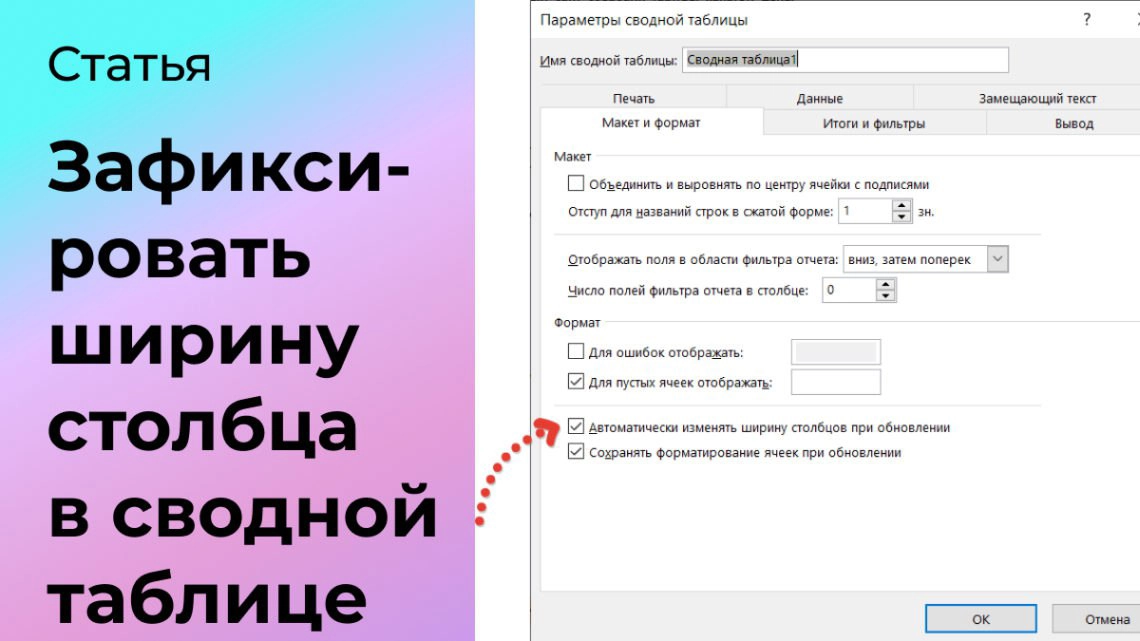The height and width of the screenshot is (641, 1140).
Task: Increase row label indent with up arrow
Action: [x=902, y=206]
